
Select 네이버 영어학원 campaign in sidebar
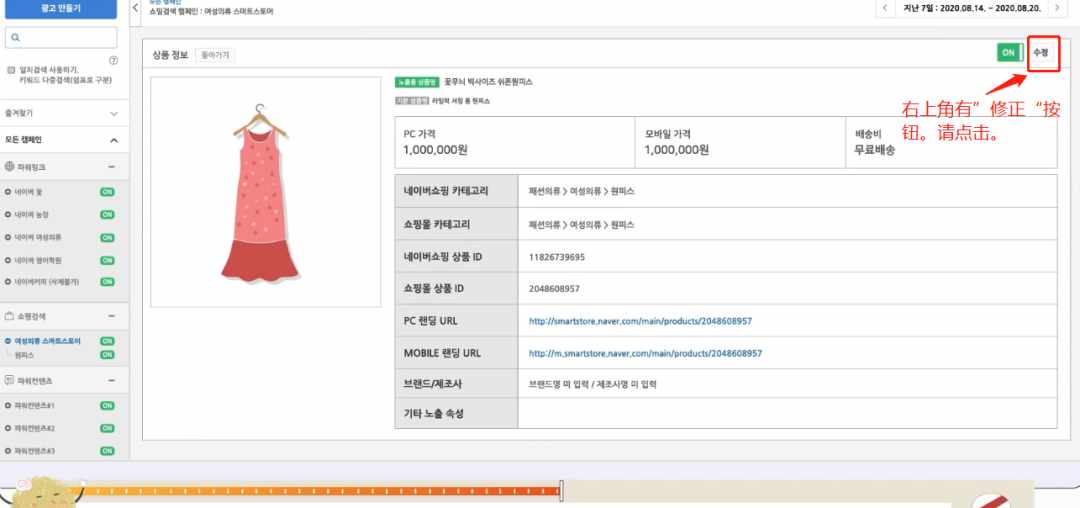tap(38, 260)
